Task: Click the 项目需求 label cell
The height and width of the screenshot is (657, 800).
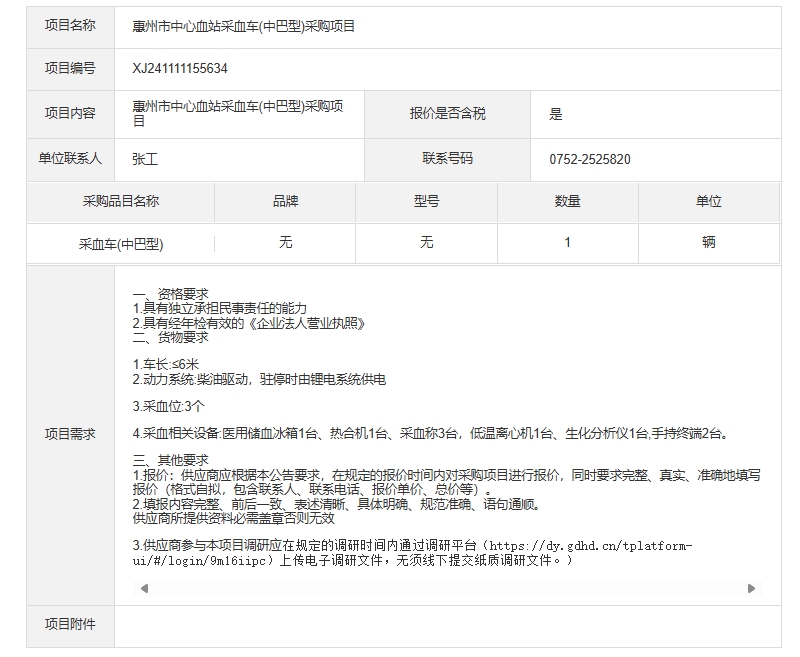Action: click(x=70, y=435)
